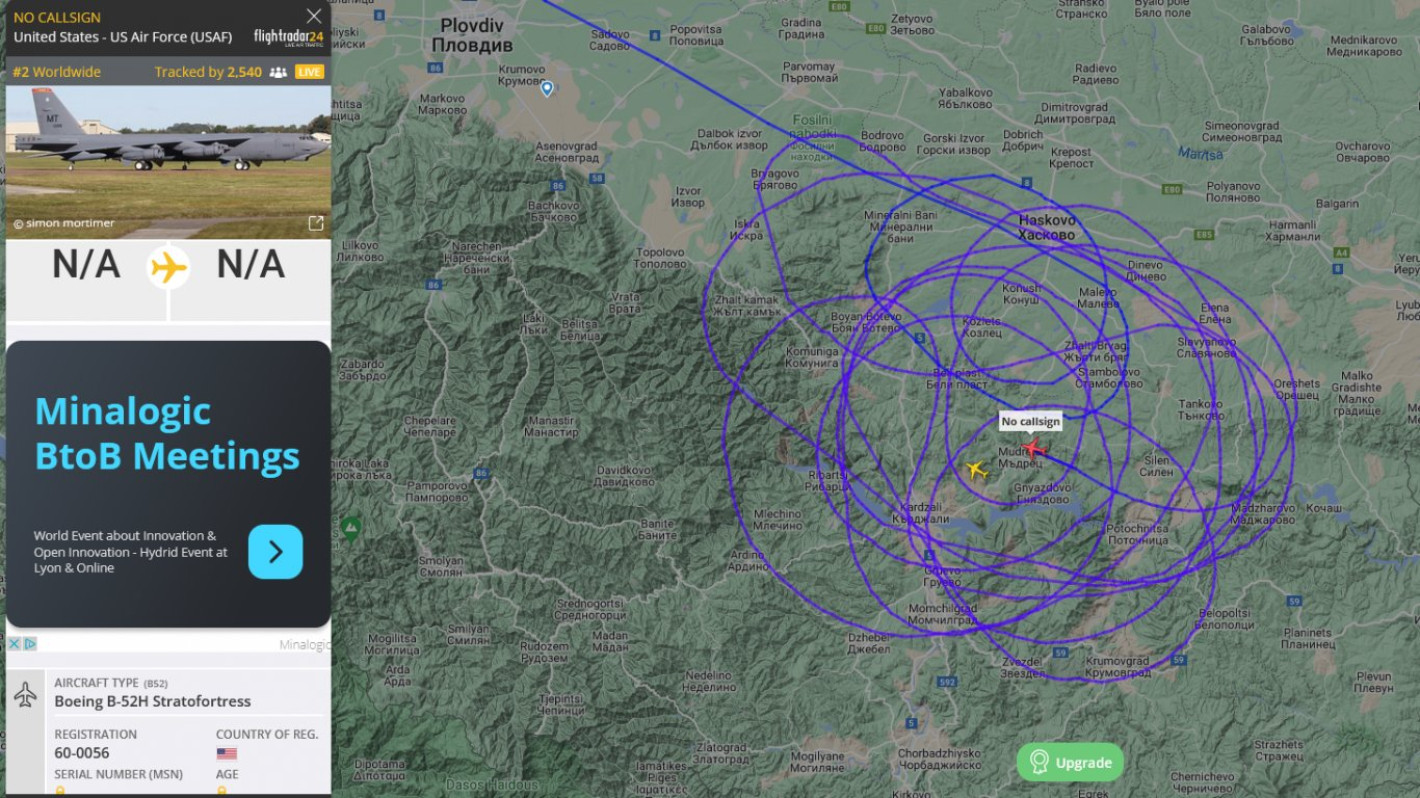1420x798 pixels.
Task: Click the registration number 60-0056
Action: [x=82, y=753]
